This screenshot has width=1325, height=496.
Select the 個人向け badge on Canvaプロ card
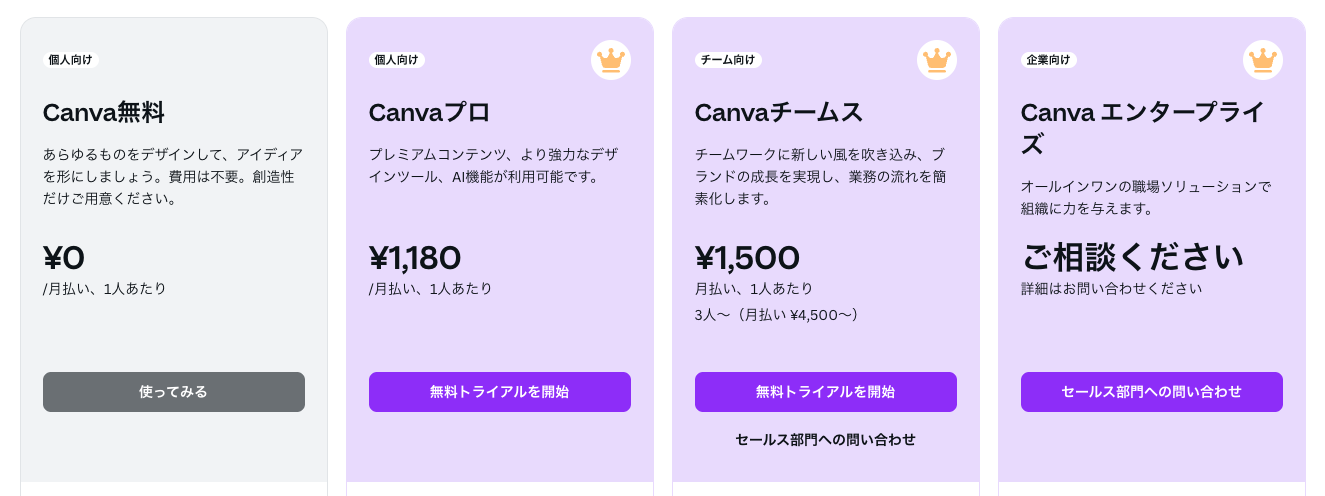397,60
